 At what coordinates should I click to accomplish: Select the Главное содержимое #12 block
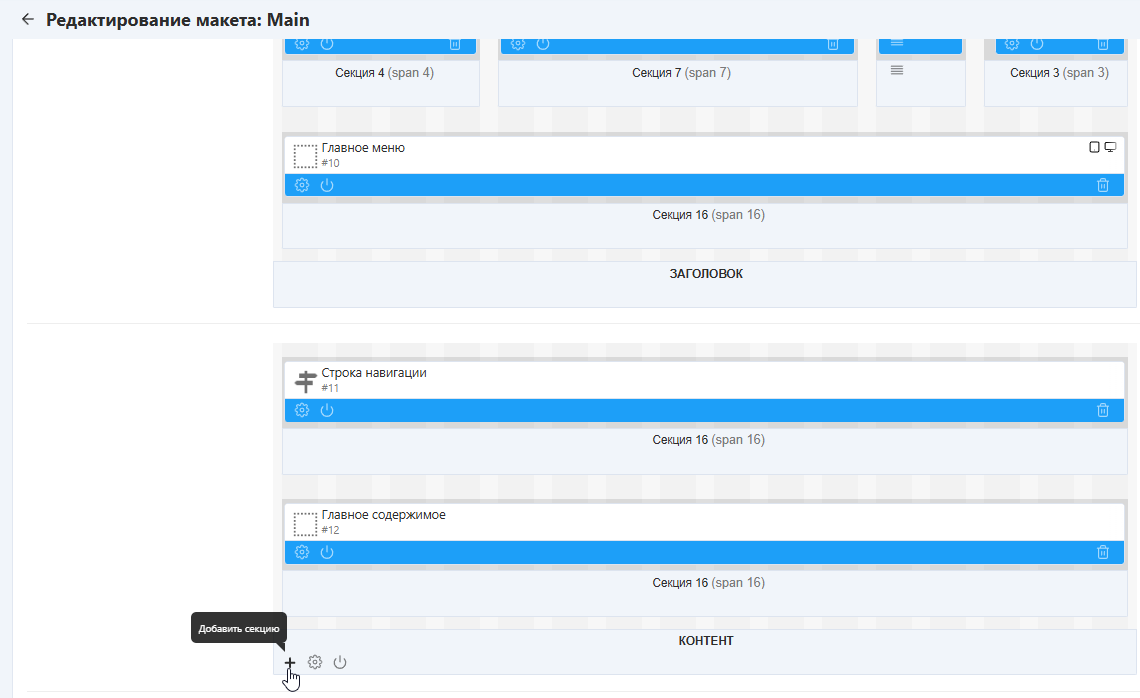(383, 516)
